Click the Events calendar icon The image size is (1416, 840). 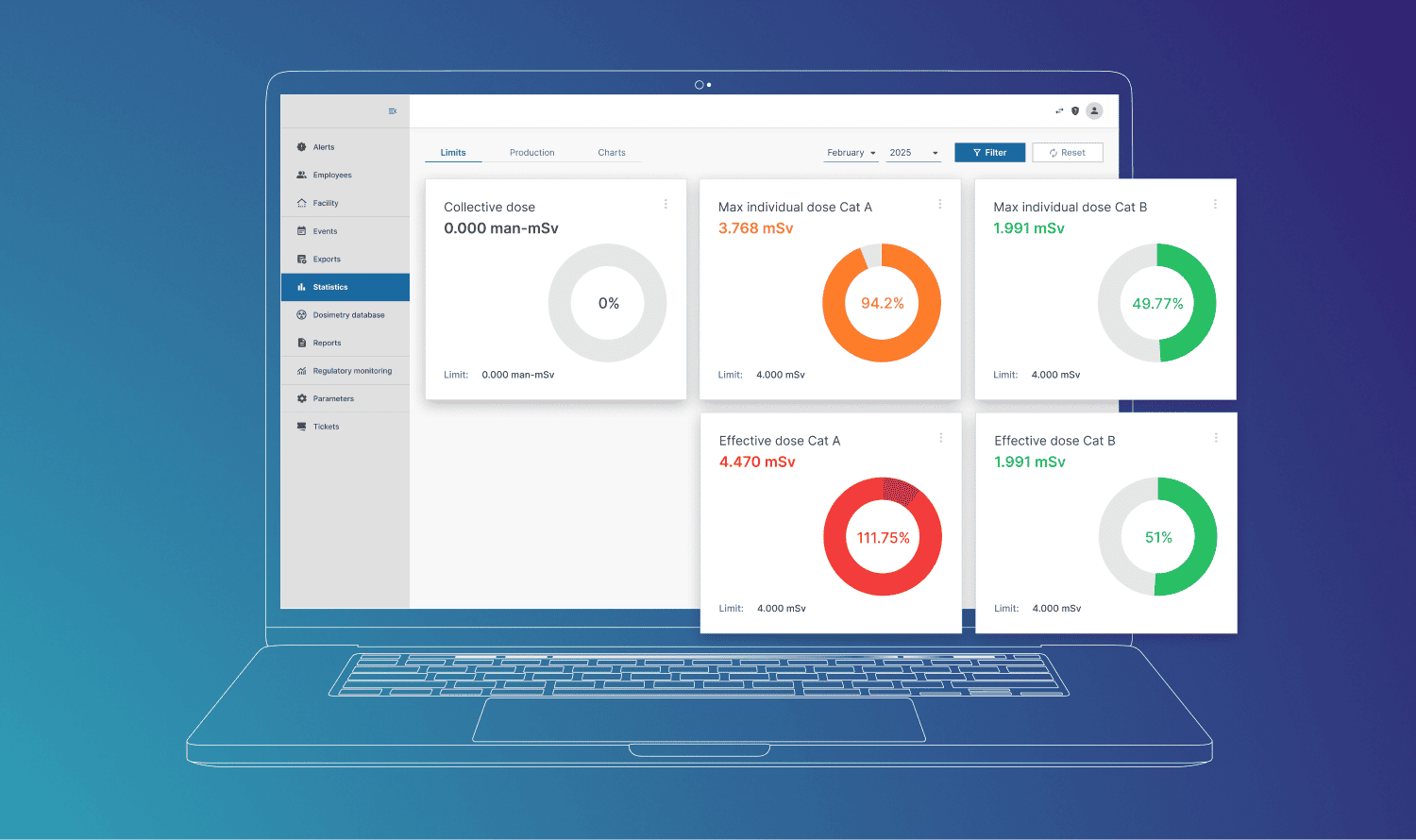pyautogui.click(x=301, y=231)
